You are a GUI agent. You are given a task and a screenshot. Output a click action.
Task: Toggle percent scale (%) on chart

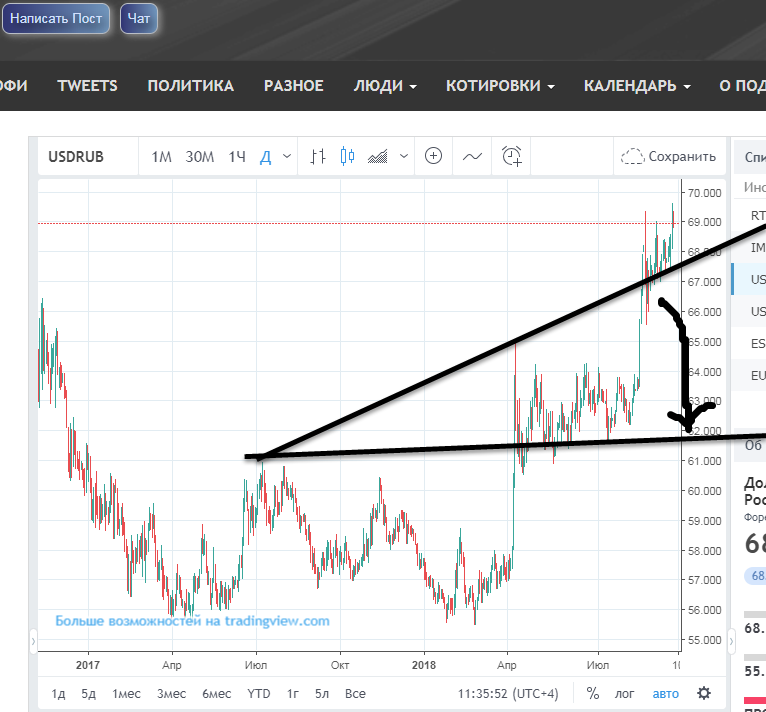[593, 693]
